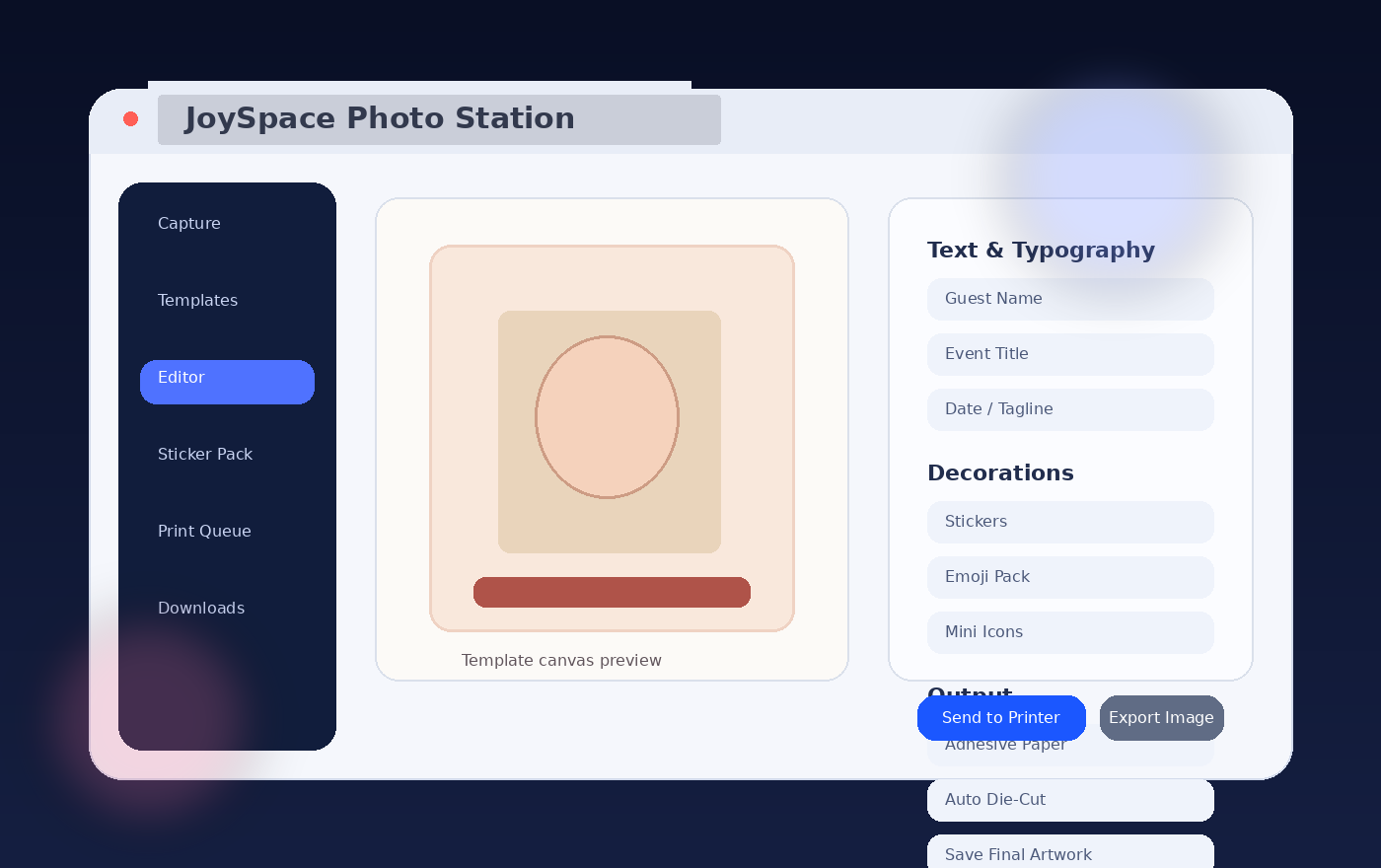Viewport: 1381px width, 868px height.
Task: Open the Downloads section
Action: [x=201, y=608]
